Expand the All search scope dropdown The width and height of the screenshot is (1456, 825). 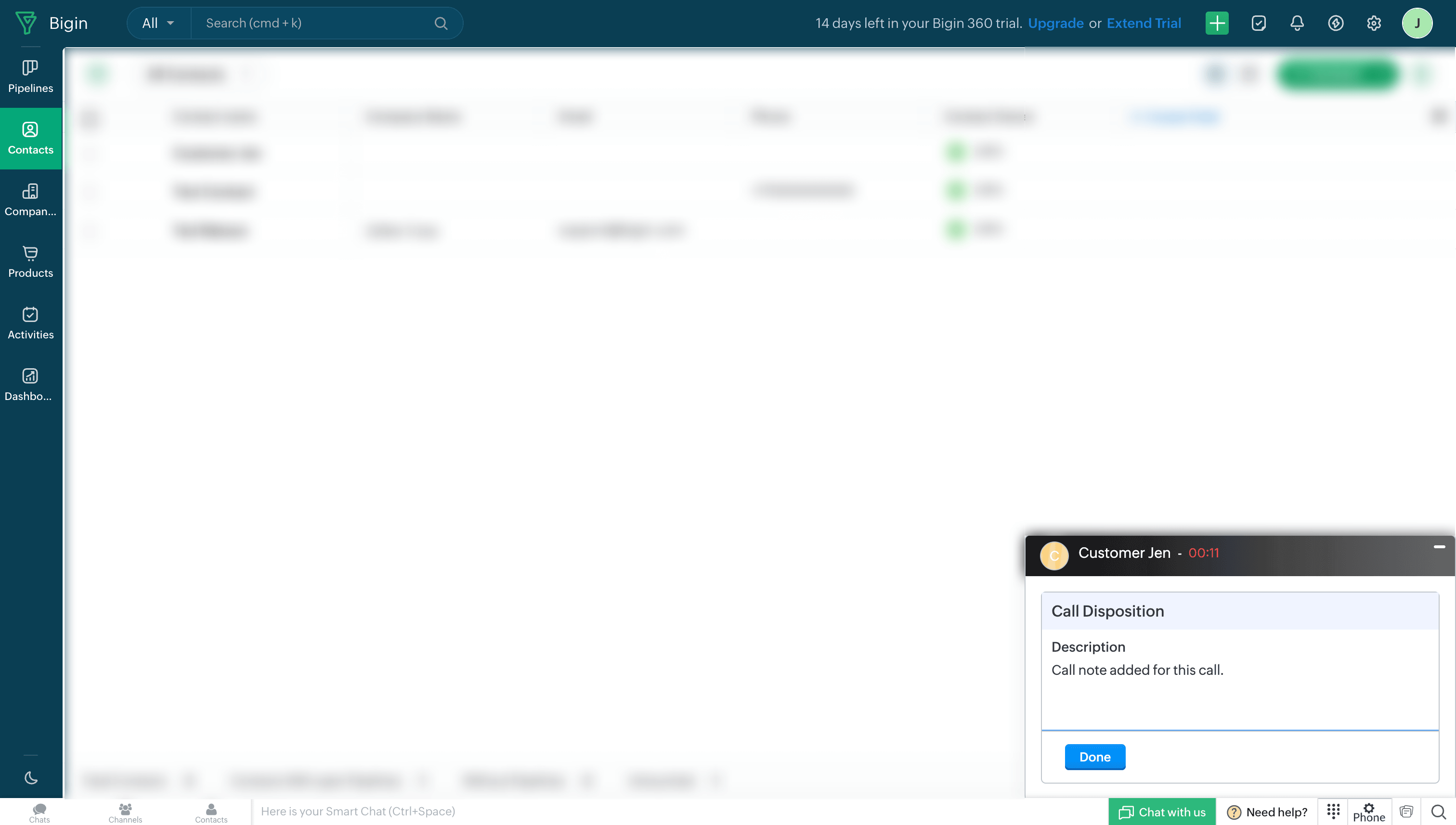(x=158, y=23)
